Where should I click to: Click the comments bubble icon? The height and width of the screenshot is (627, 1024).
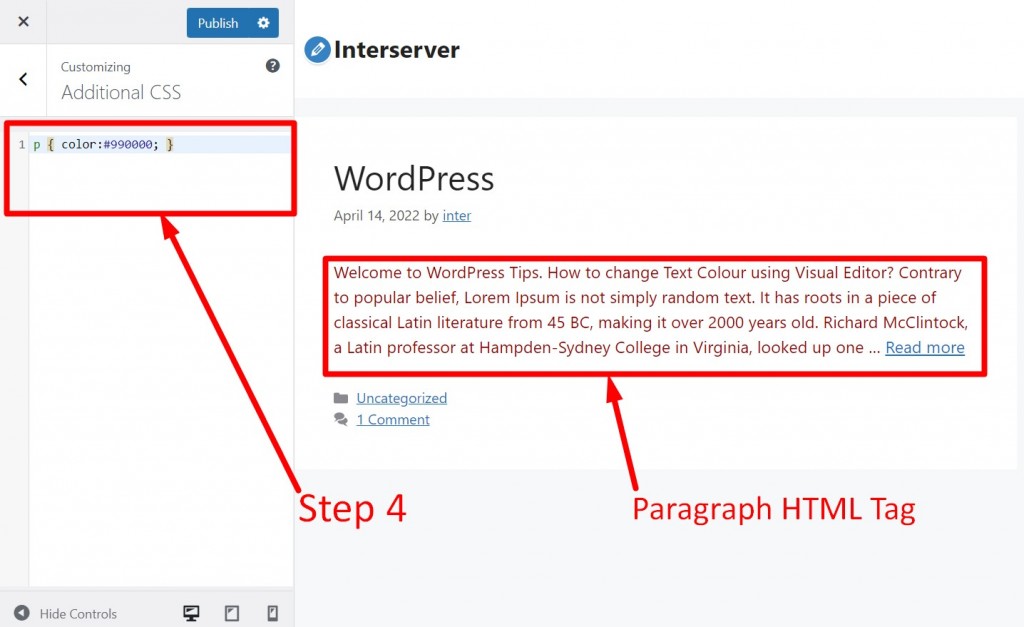341,419
